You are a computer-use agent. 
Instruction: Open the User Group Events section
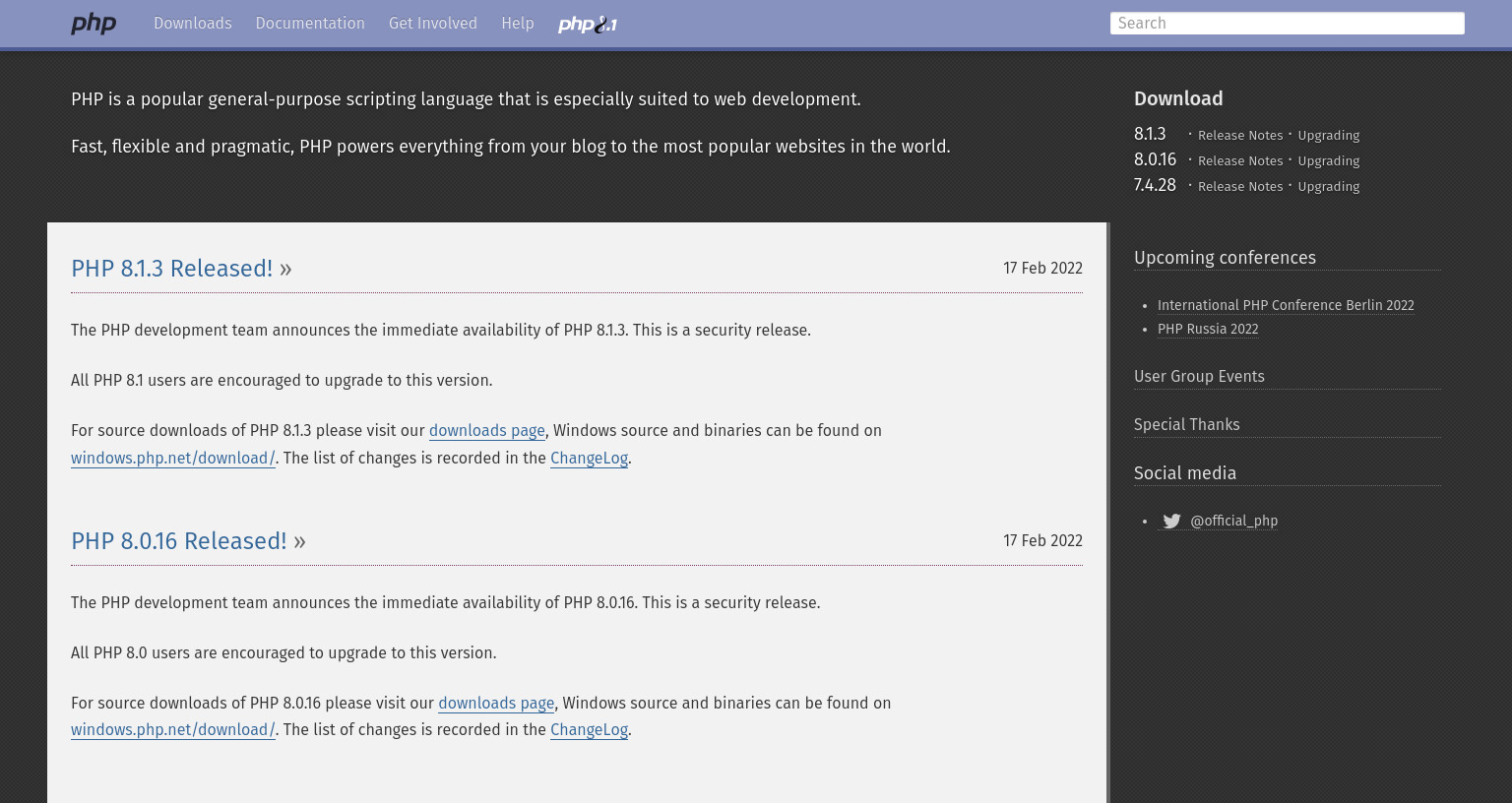coord(1199,377)
